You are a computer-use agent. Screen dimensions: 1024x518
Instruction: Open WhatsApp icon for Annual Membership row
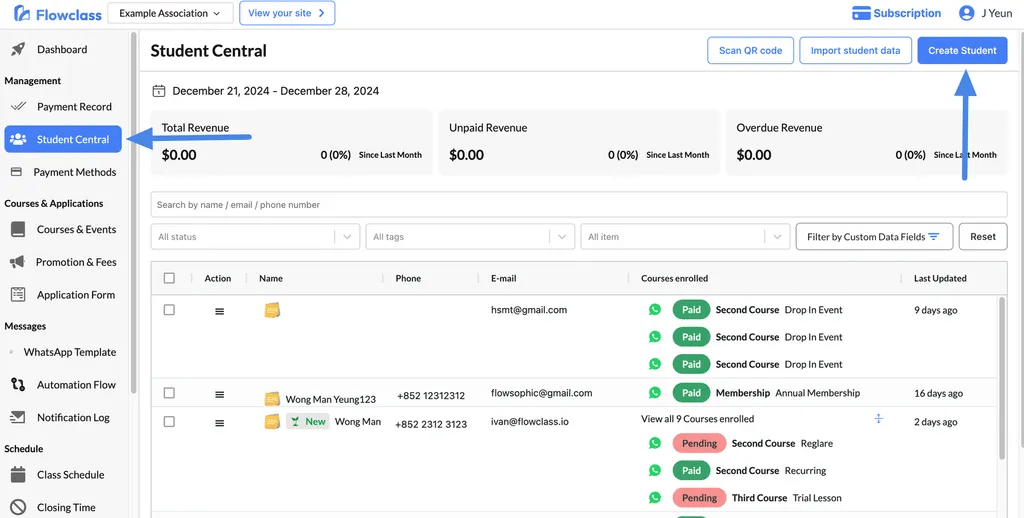[x=655, y=393]
